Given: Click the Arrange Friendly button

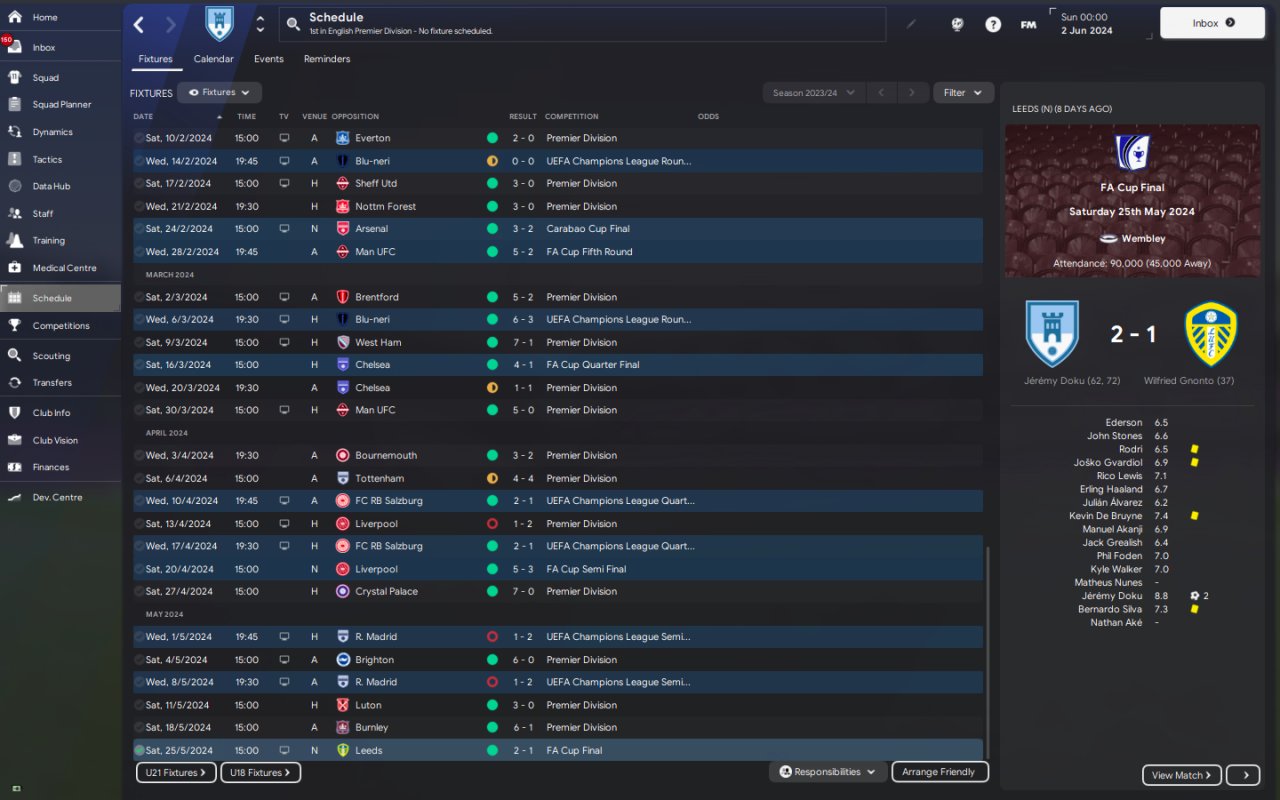Looking at the screenshot, I should 939,772.
